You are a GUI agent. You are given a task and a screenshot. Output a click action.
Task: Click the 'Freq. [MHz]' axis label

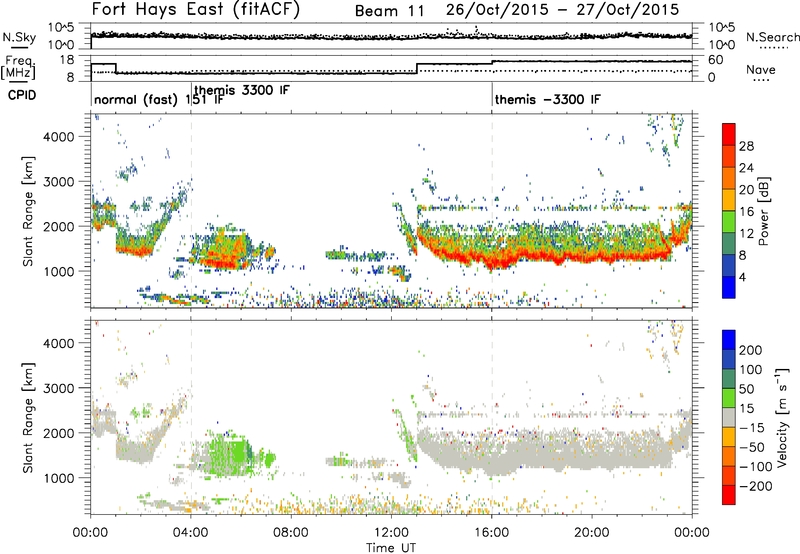click(x=18, y=67)
